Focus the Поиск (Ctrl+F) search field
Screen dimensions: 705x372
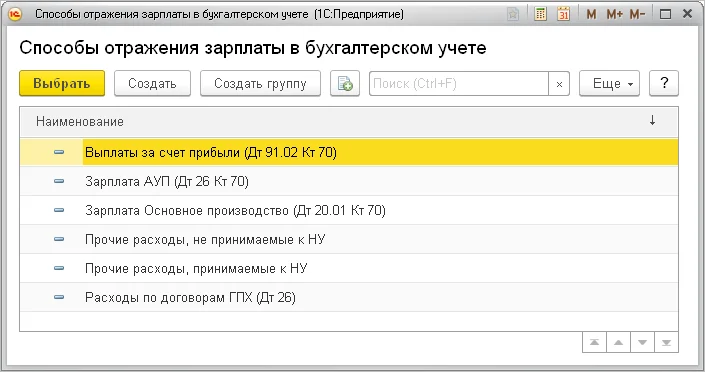459,83
